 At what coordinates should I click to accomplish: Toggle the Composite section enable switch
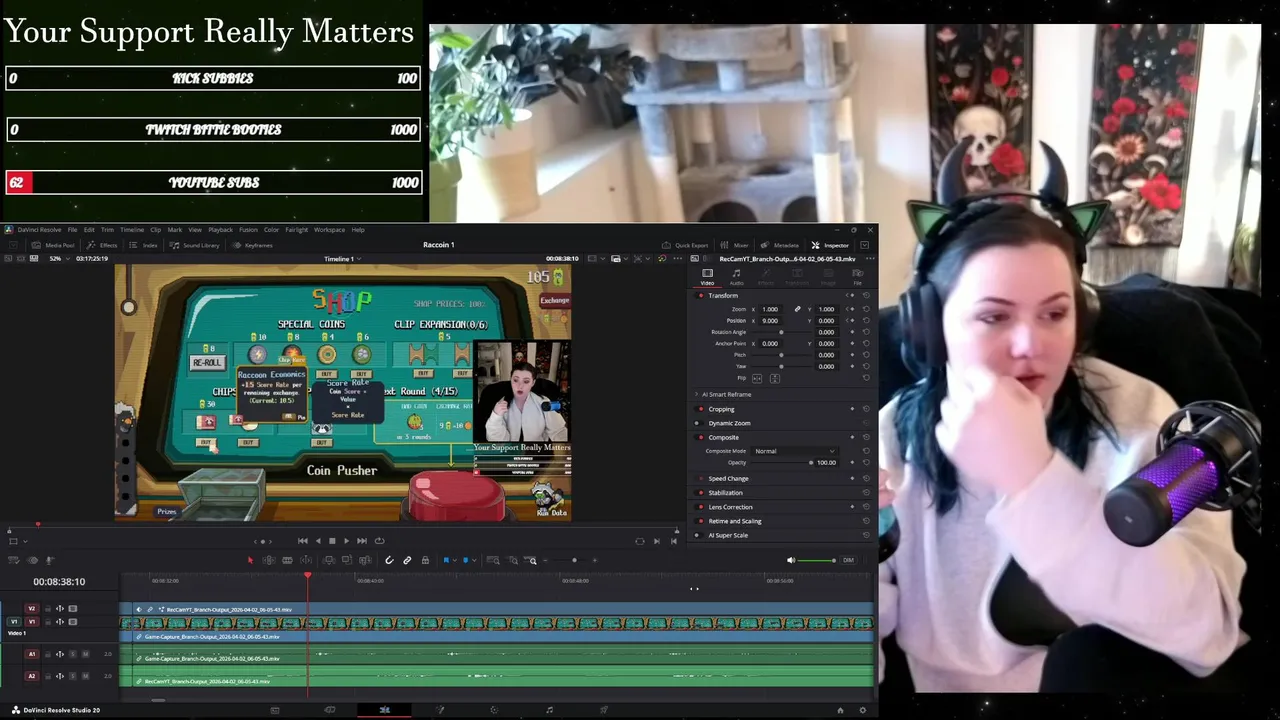698,437
